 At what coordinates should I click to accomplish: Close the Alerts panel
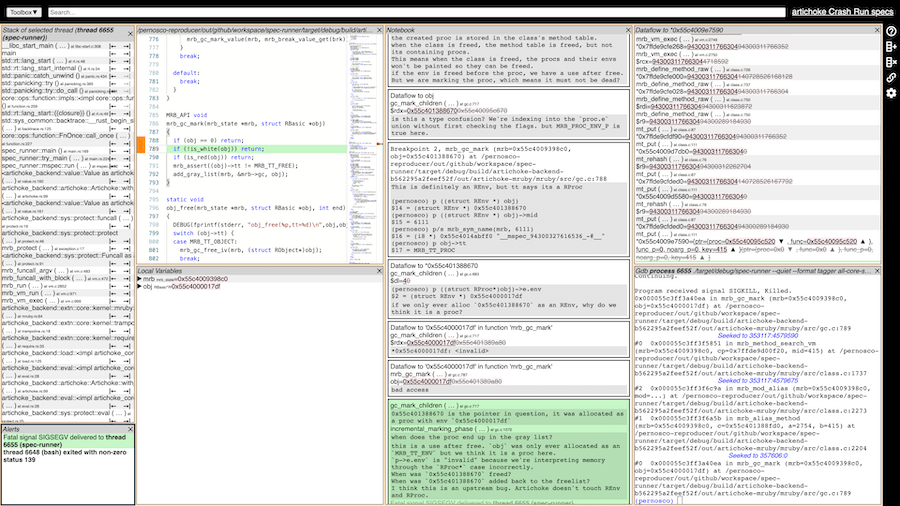tap(130, 429)
